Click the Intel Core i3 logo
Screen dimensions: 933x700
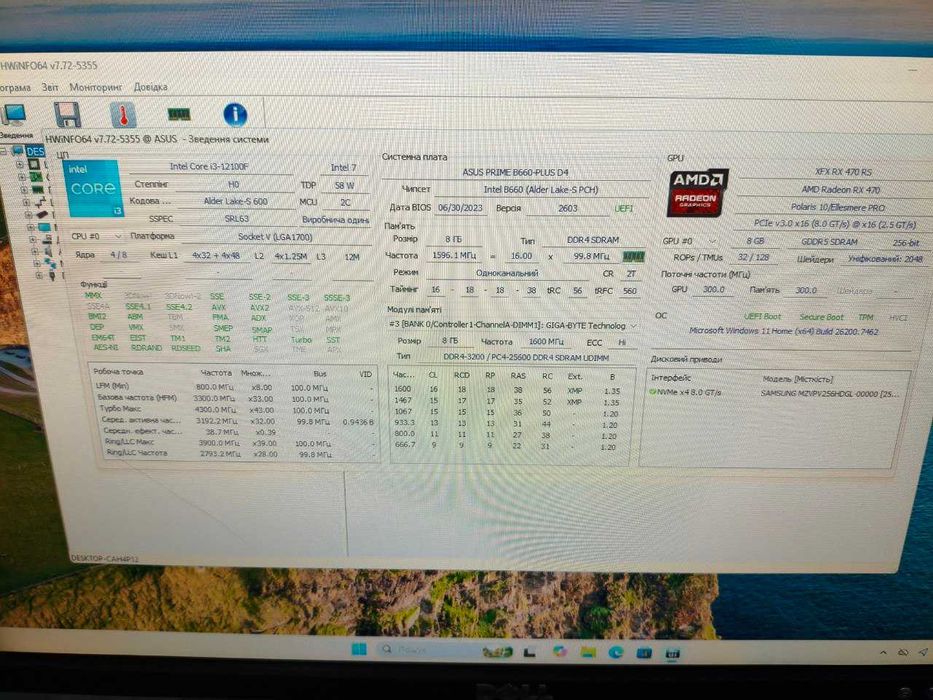point(93,188)
